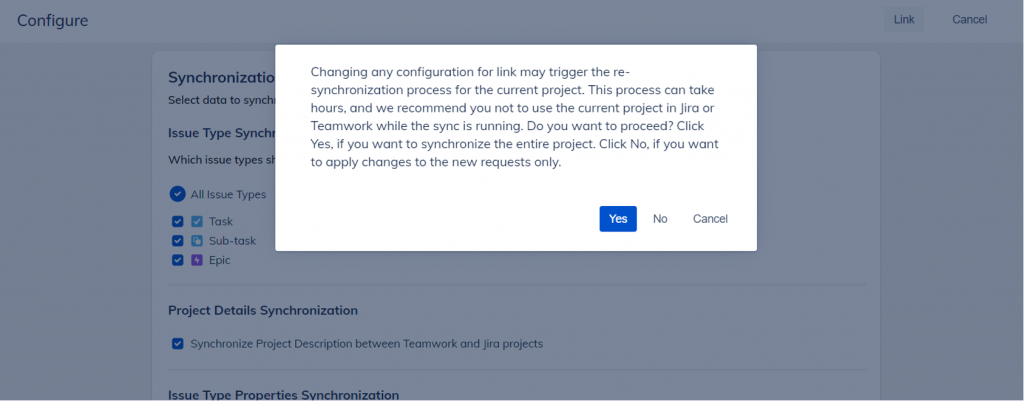1024x401 pixels.
Task: Click the blue Yes button in dialog
Action: [618, 219]
